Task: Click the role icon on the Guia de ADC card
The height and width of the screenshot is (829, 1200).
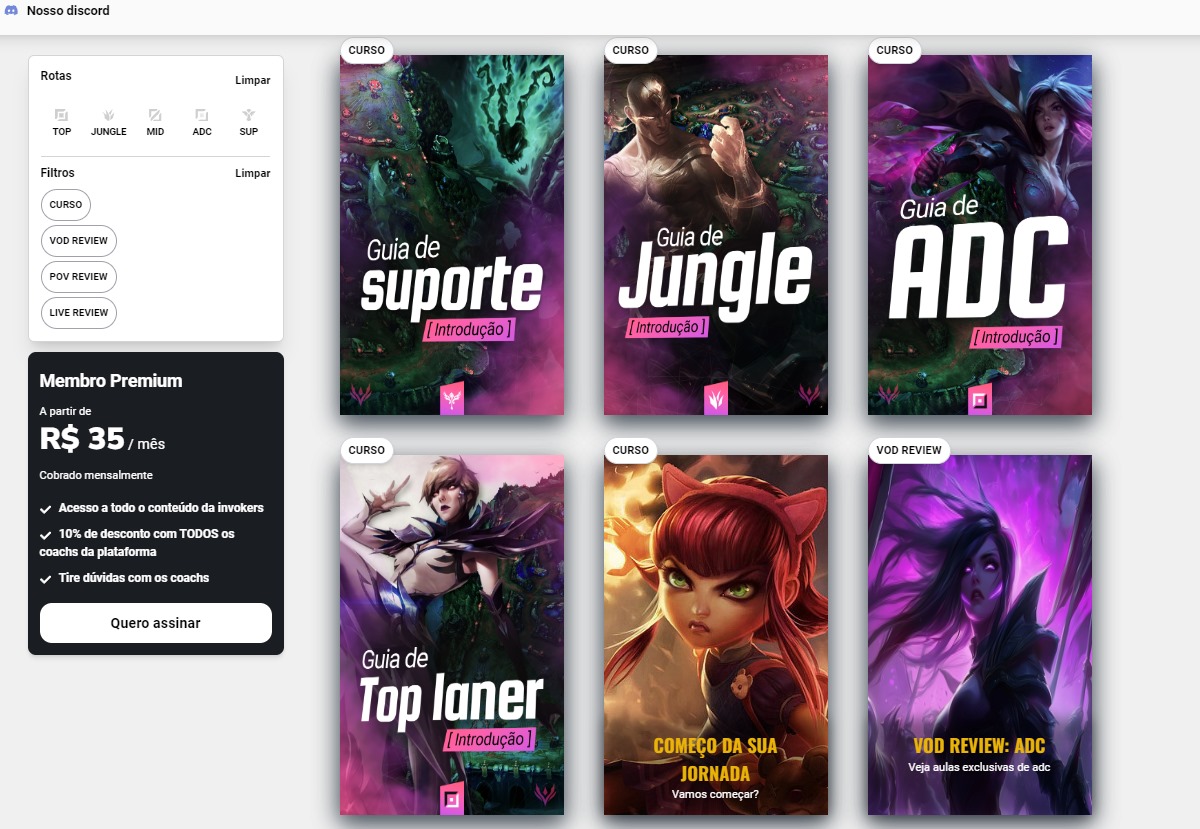Action: click(x=981, y=398)
